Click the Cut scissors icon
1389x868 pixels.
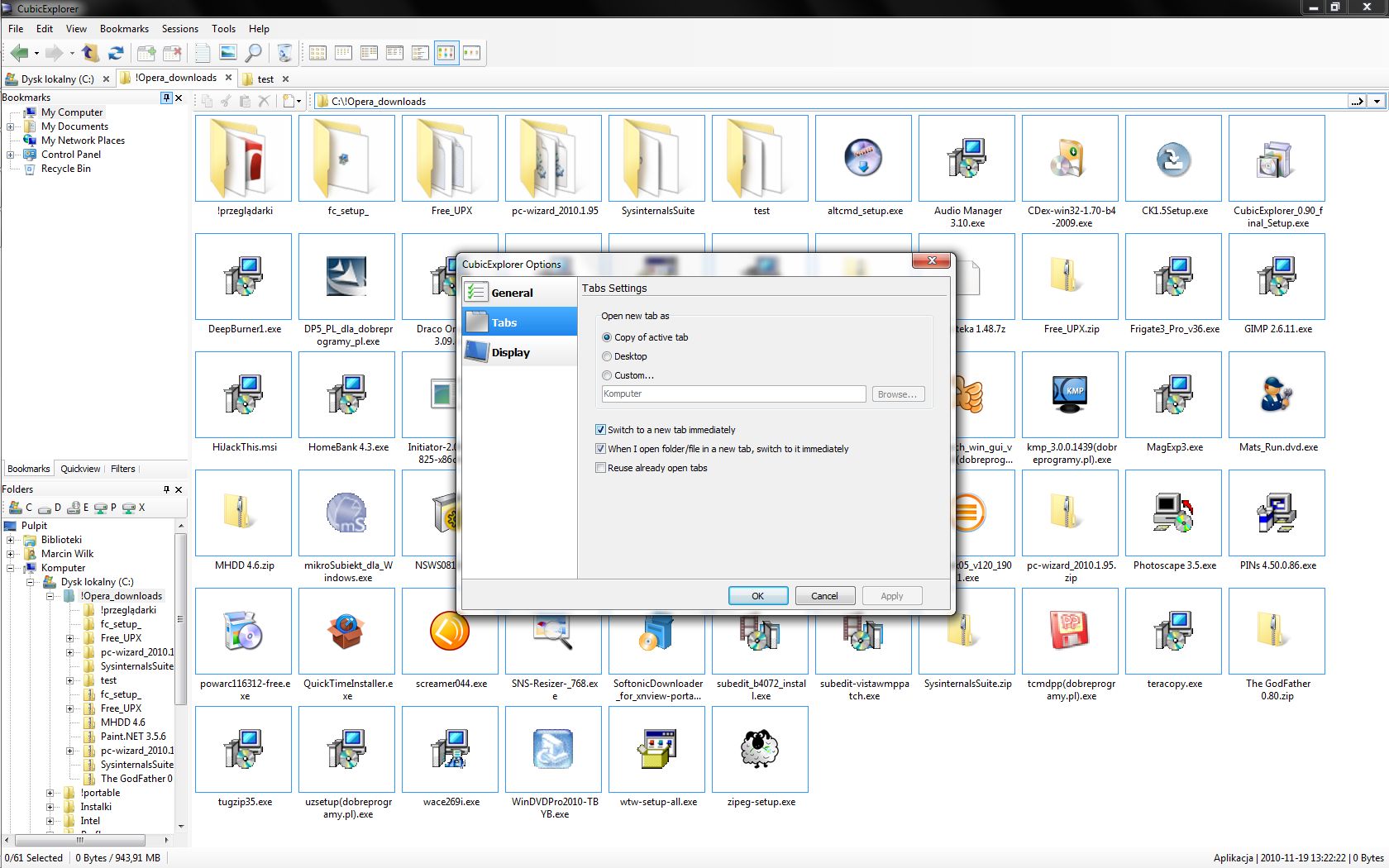[226, 101]
